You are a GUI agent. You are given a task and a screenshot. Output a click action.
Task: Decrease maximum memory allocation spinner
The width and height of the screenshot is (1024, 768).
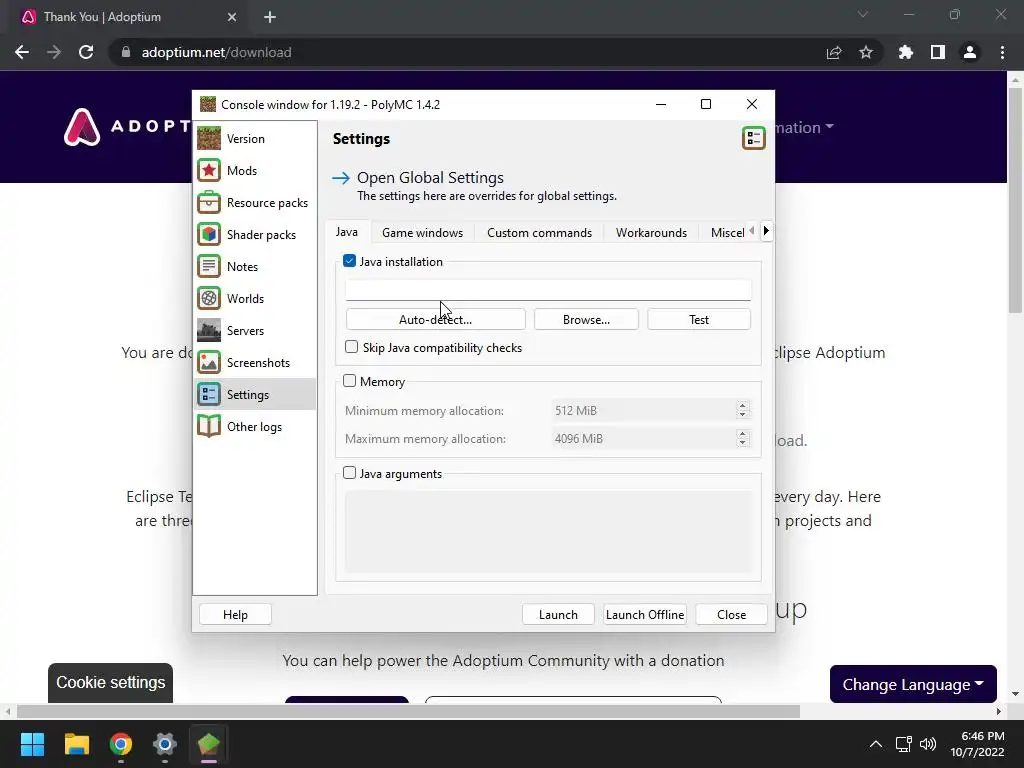click(743, 443)
